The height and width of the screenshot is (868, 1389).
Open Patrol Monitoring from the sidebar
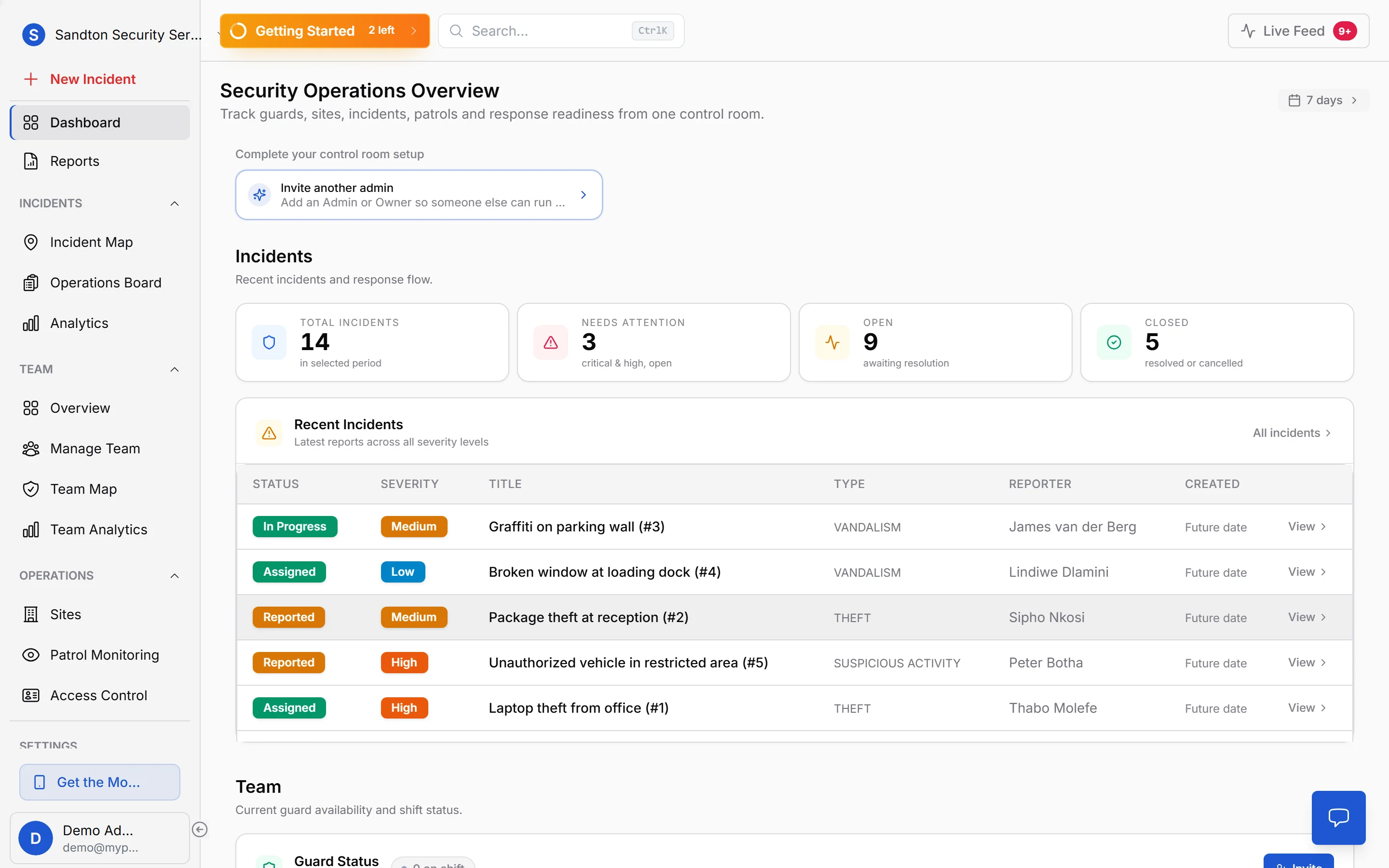pos(105,654)
